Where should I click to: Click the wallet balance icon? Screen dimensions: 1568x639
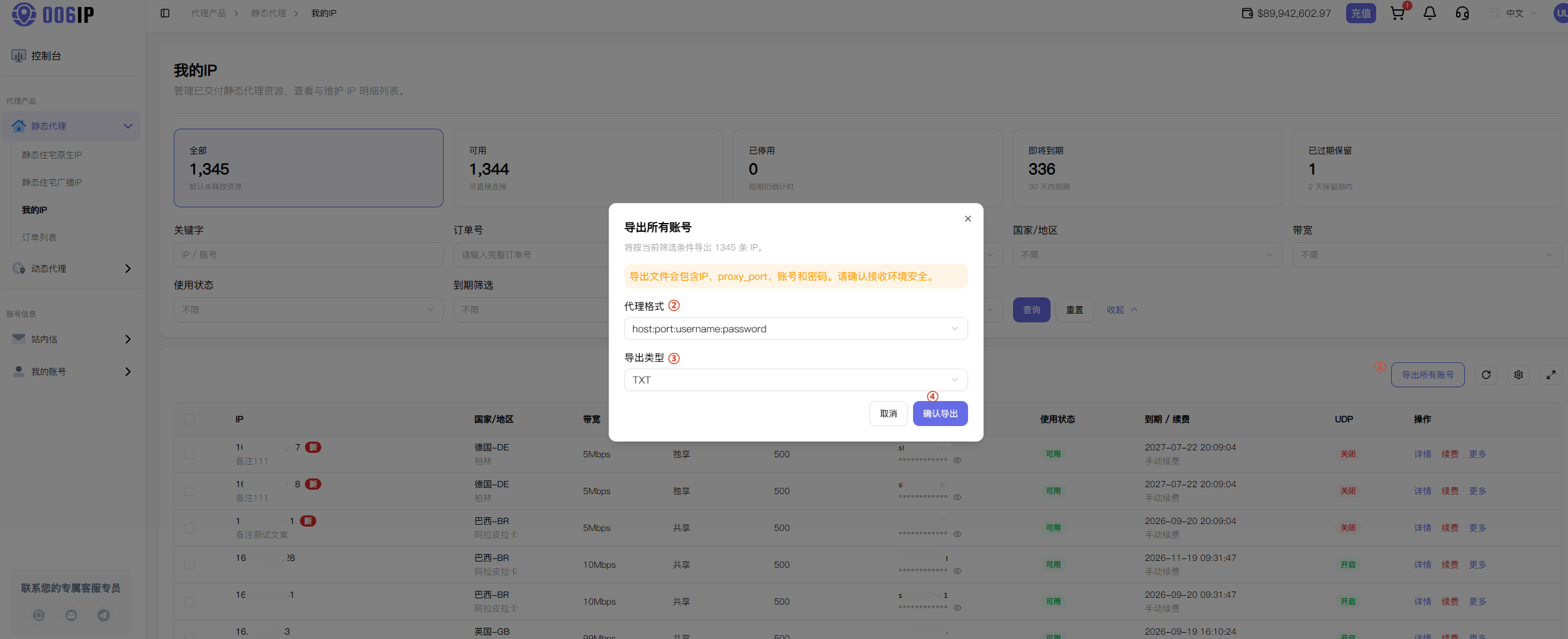(1247, 13)
